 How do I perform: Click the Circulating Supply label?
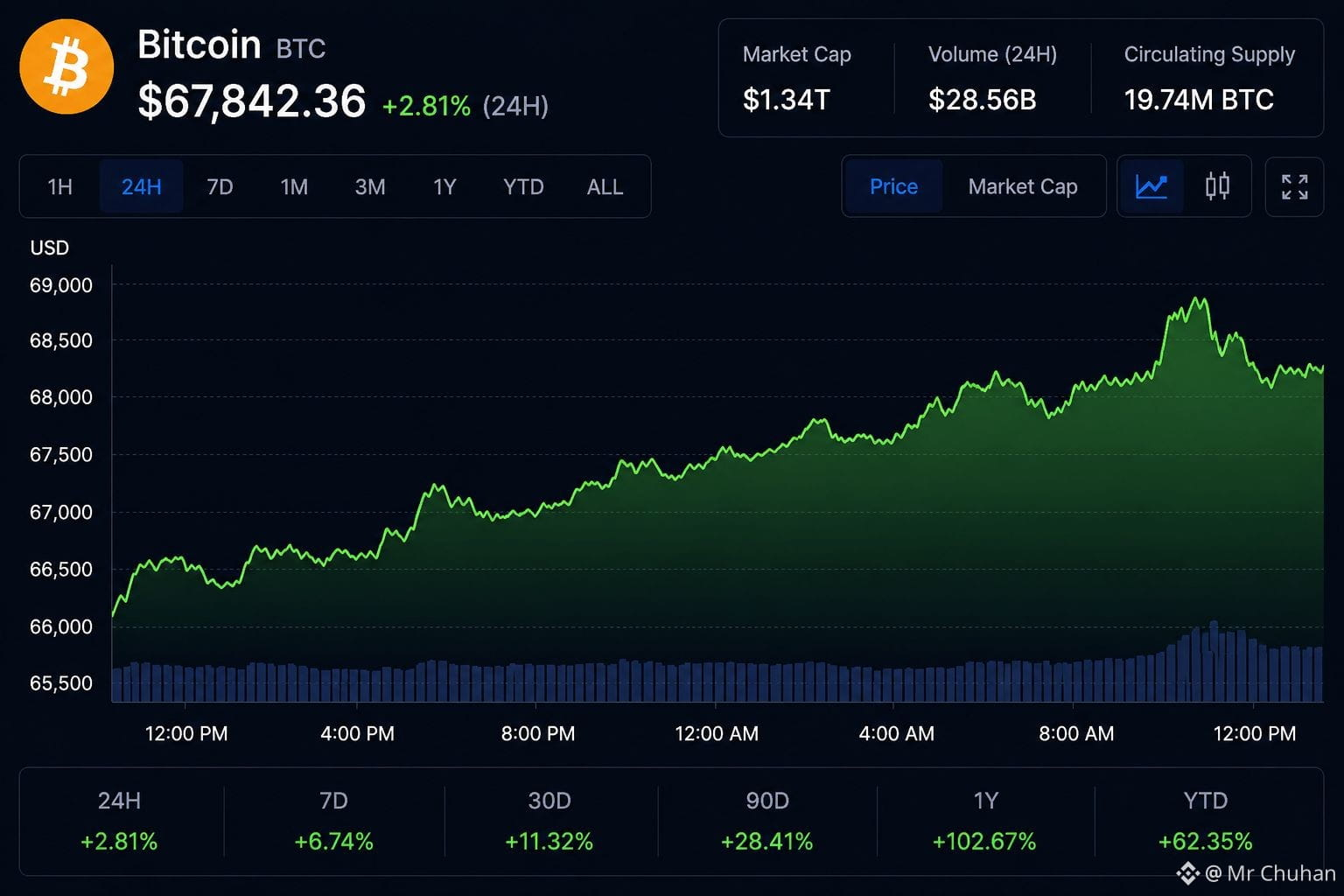tap(1209, 54)
